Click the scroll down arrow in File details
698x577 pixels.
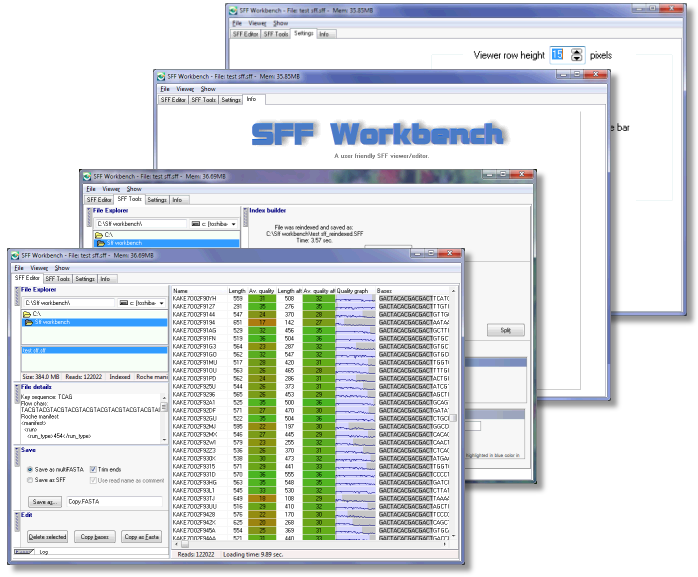[x=164, y=440]
